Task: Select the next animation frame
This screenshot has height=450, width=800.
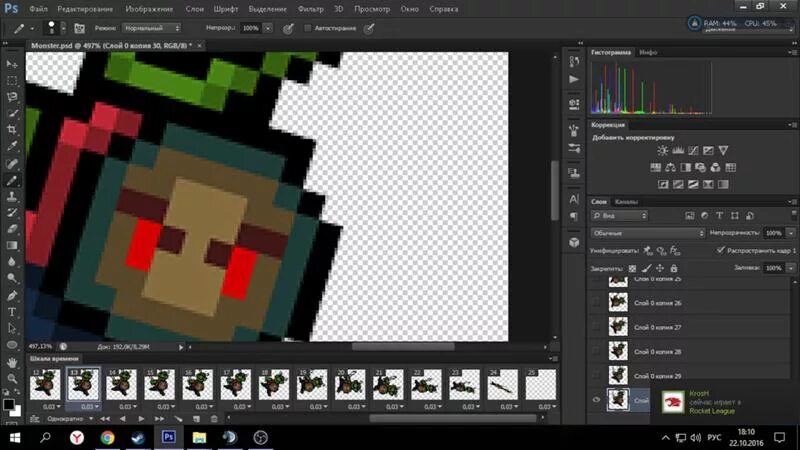Action: [160, 419]
